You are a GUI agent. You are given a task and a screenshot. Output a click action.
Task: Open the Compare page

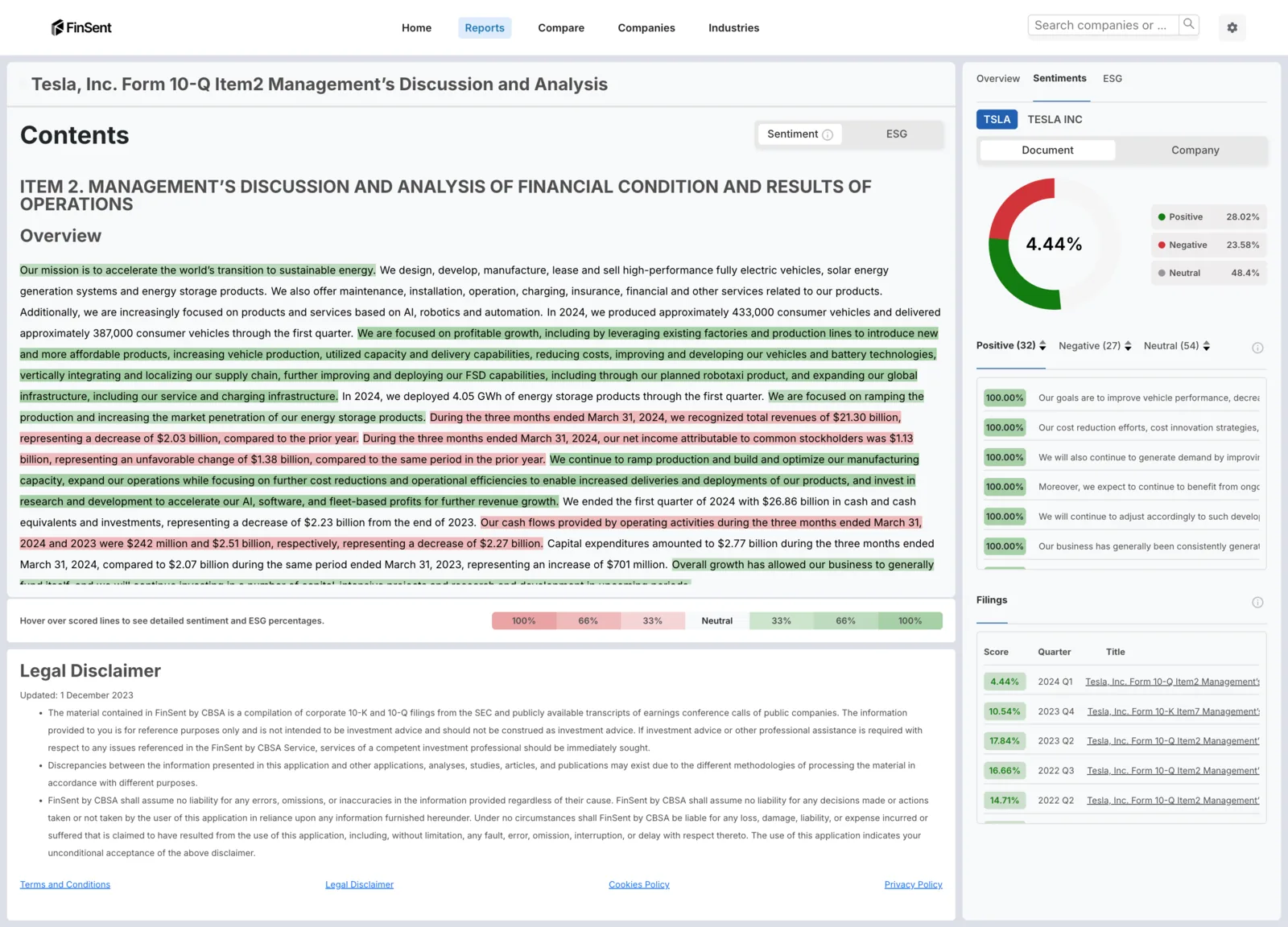[561, 28]
